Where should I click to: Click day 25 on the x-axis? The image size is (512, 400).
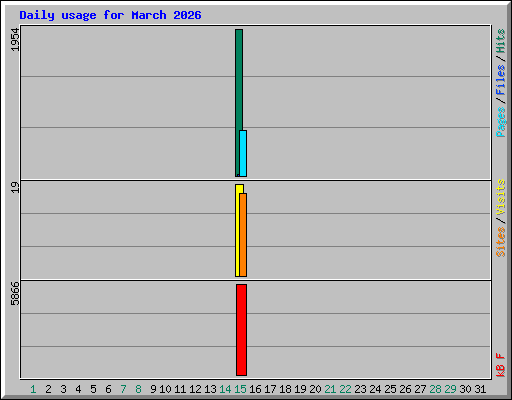coord(390,389)
